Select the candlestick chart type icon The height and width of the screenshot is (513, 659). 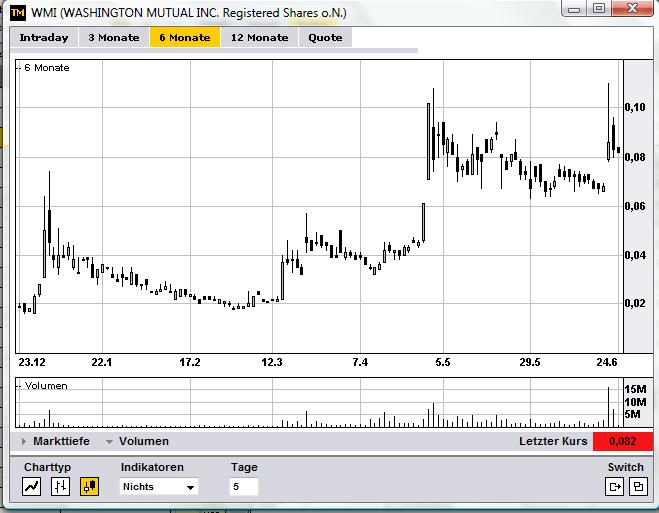pyautogui.click(x=90, y=487)
